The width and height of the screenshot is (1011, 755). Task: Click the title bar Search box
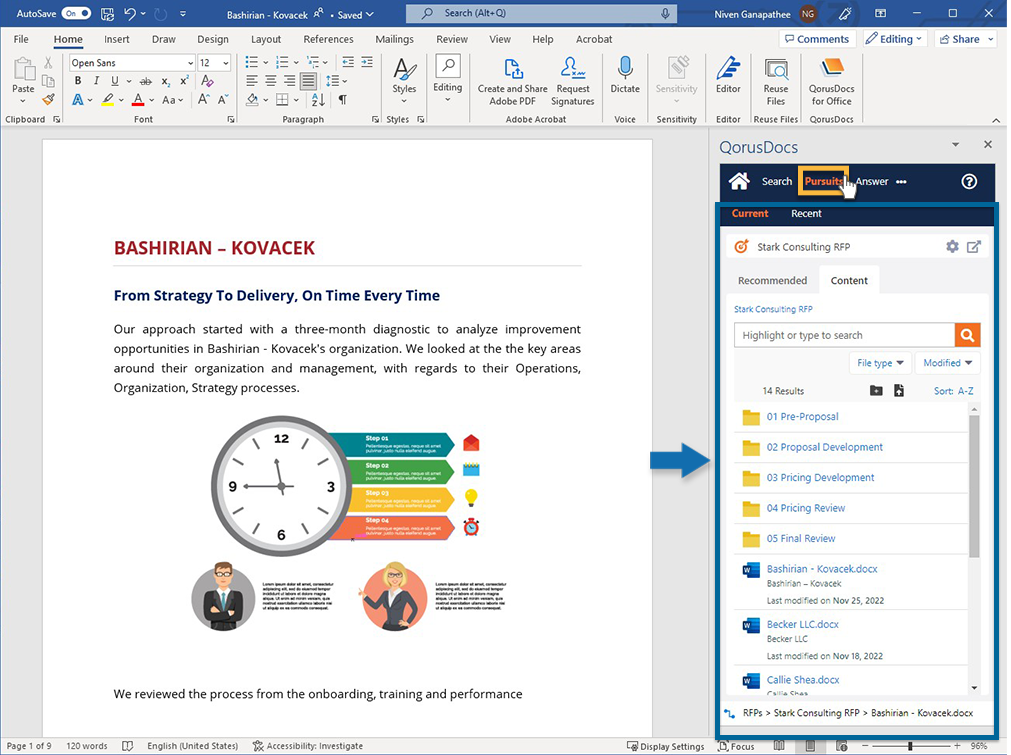coord(542,13)
